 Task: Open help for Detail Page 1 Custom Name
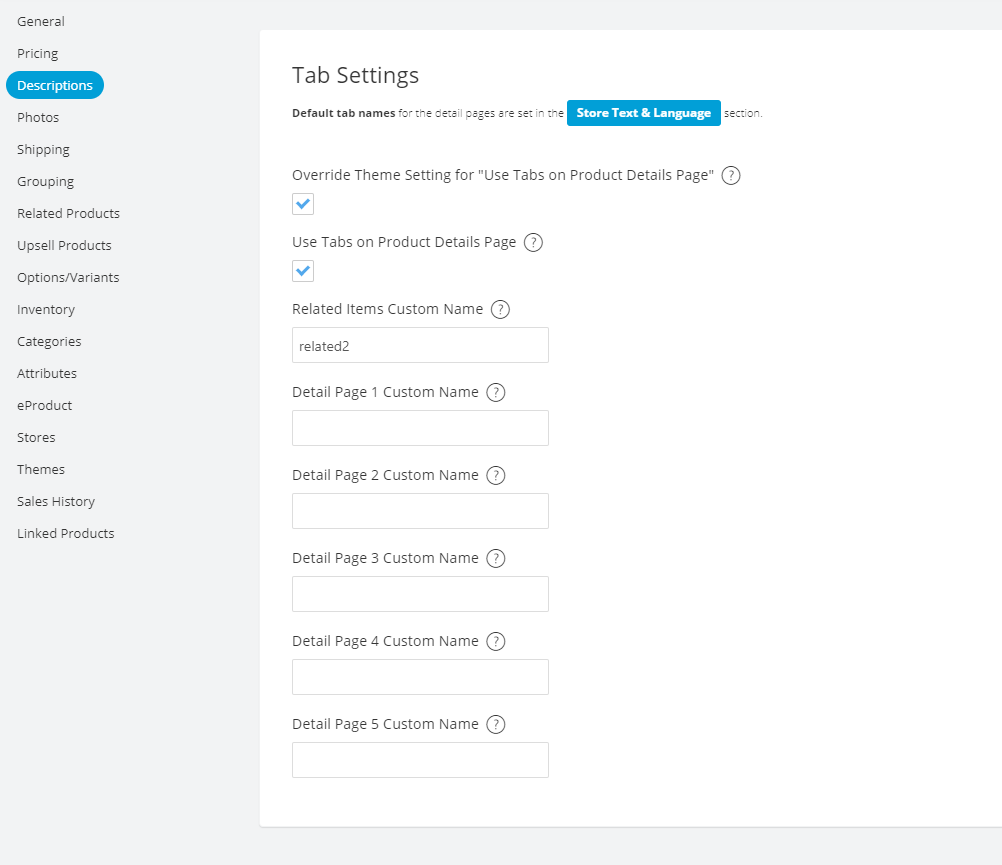coord(495,392)
